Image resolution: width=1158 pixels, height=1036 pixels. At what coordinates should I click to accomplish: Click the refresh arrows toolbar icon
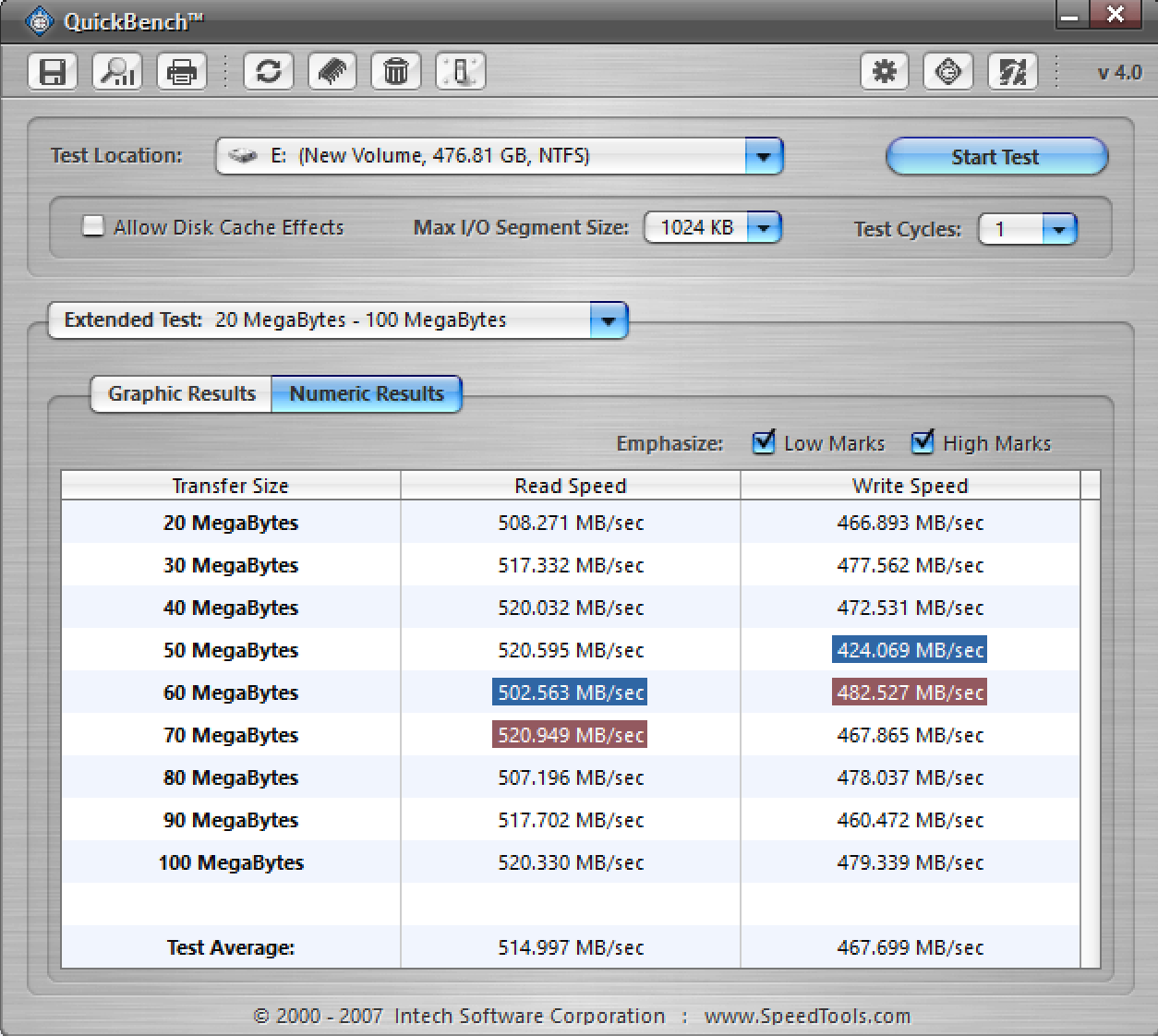[x=269, y=71]
